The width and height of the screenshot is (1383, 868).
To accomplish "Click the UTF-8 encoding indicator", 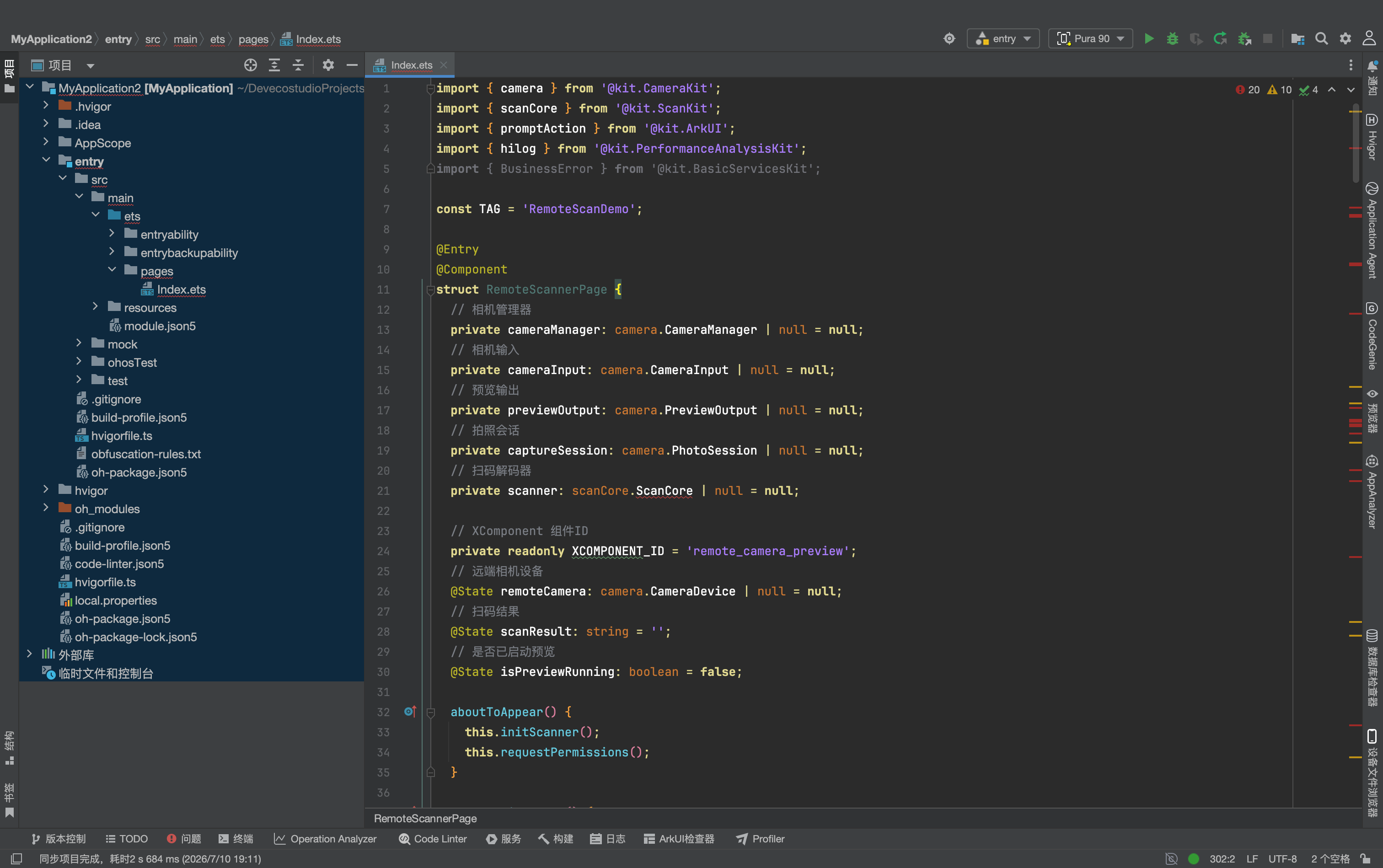I will coord(1282,859).
